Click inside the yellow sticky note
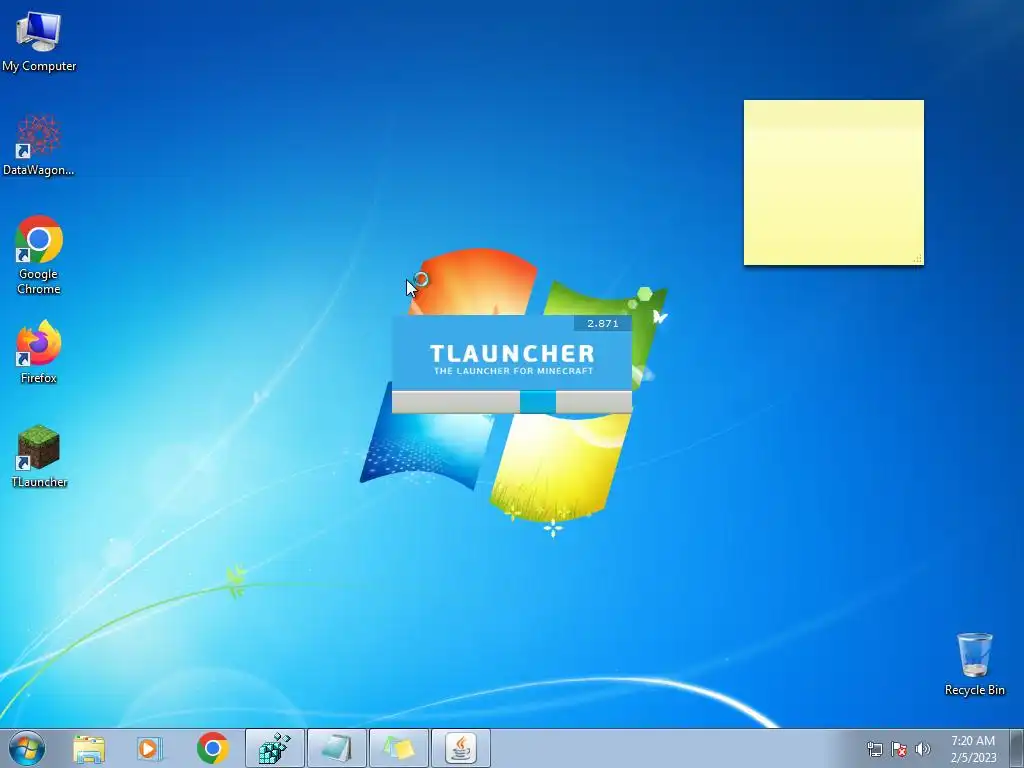1024x768 pixels. click(x=833, y=183)
